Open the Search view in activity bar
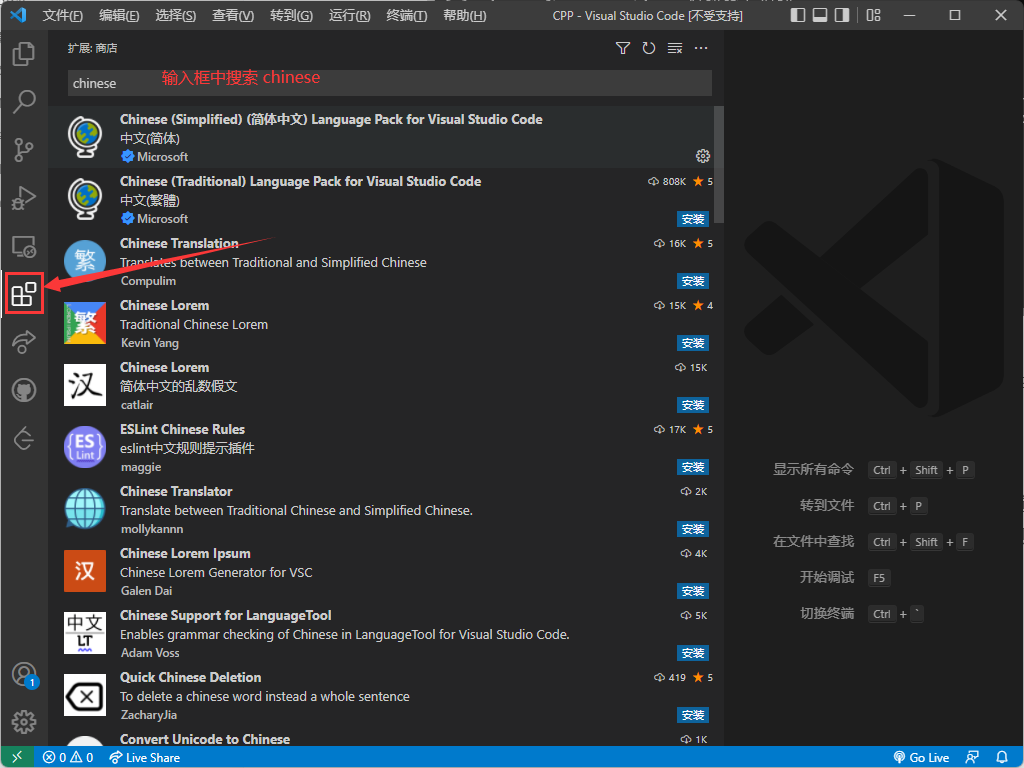1024x768 pixels. (24, 101)
